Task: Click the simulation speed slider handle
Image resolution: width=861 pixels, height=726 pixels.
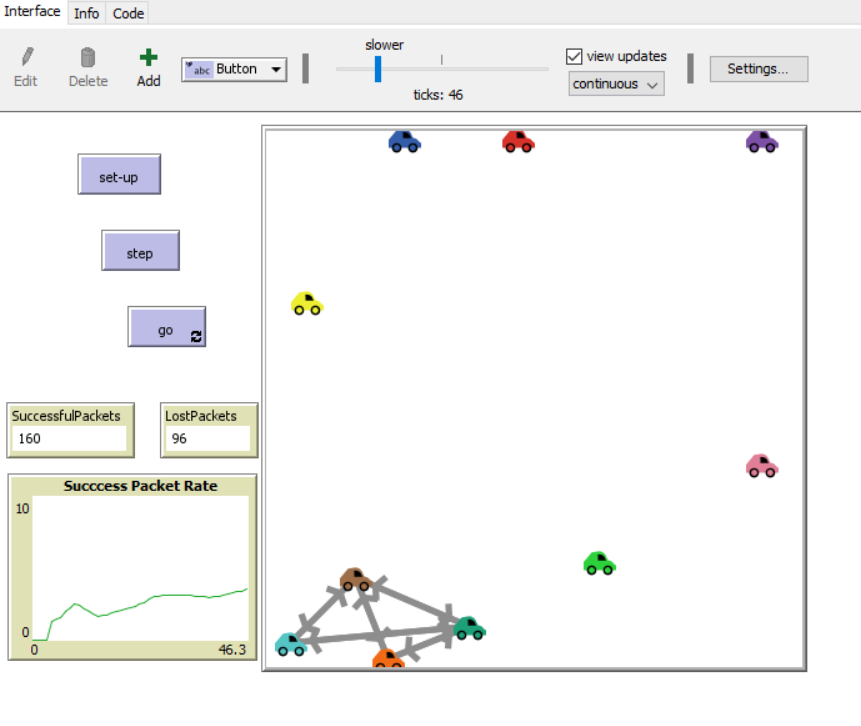Action: point(377,69)
